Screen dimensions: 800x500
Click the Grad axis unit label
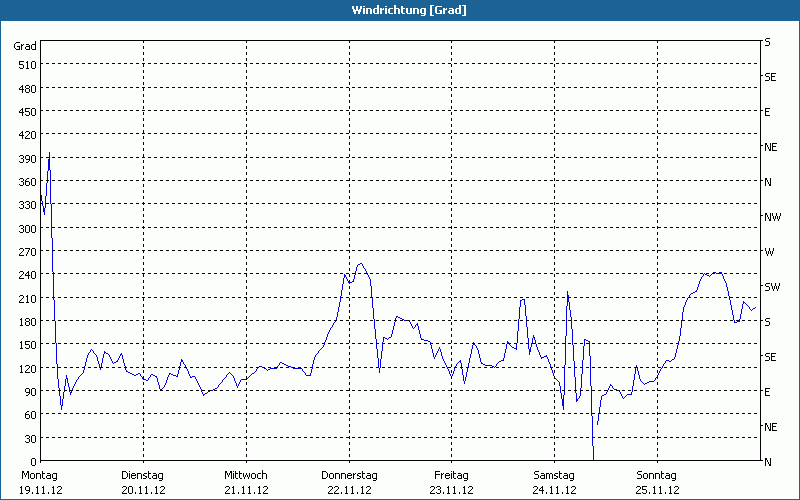(x=25, y=46)
